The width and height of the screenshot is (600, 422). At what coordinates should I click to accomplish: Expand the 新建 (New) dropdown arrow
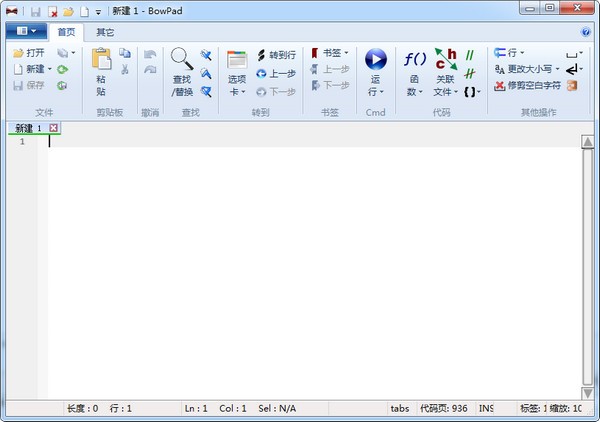48,69
